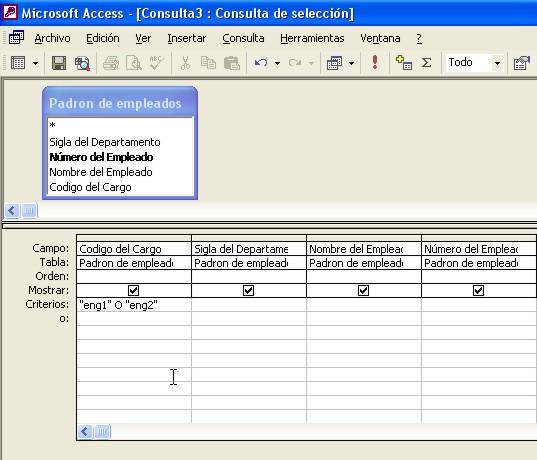Click Campo cell 'Número del Emplead'
Viewport: 537px width, 460px height.
[x=479, y=249]
